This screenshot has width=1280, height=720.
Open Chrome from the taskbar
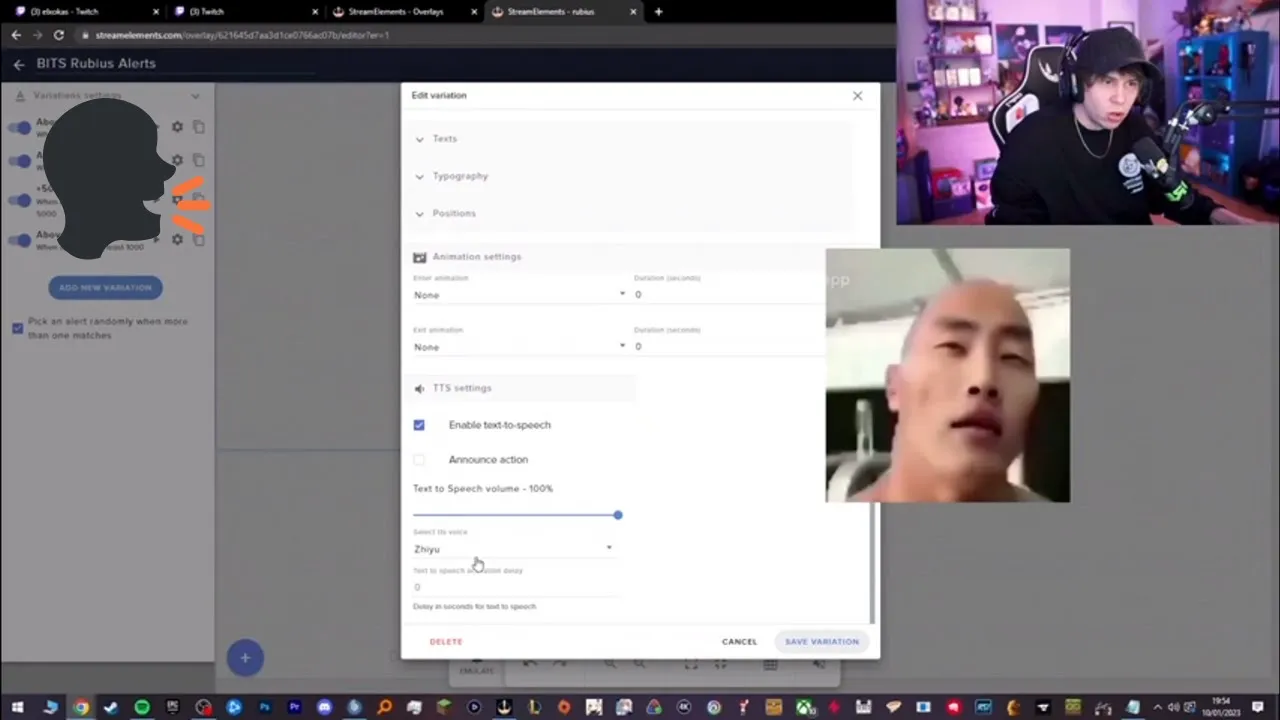click(81, 708)
